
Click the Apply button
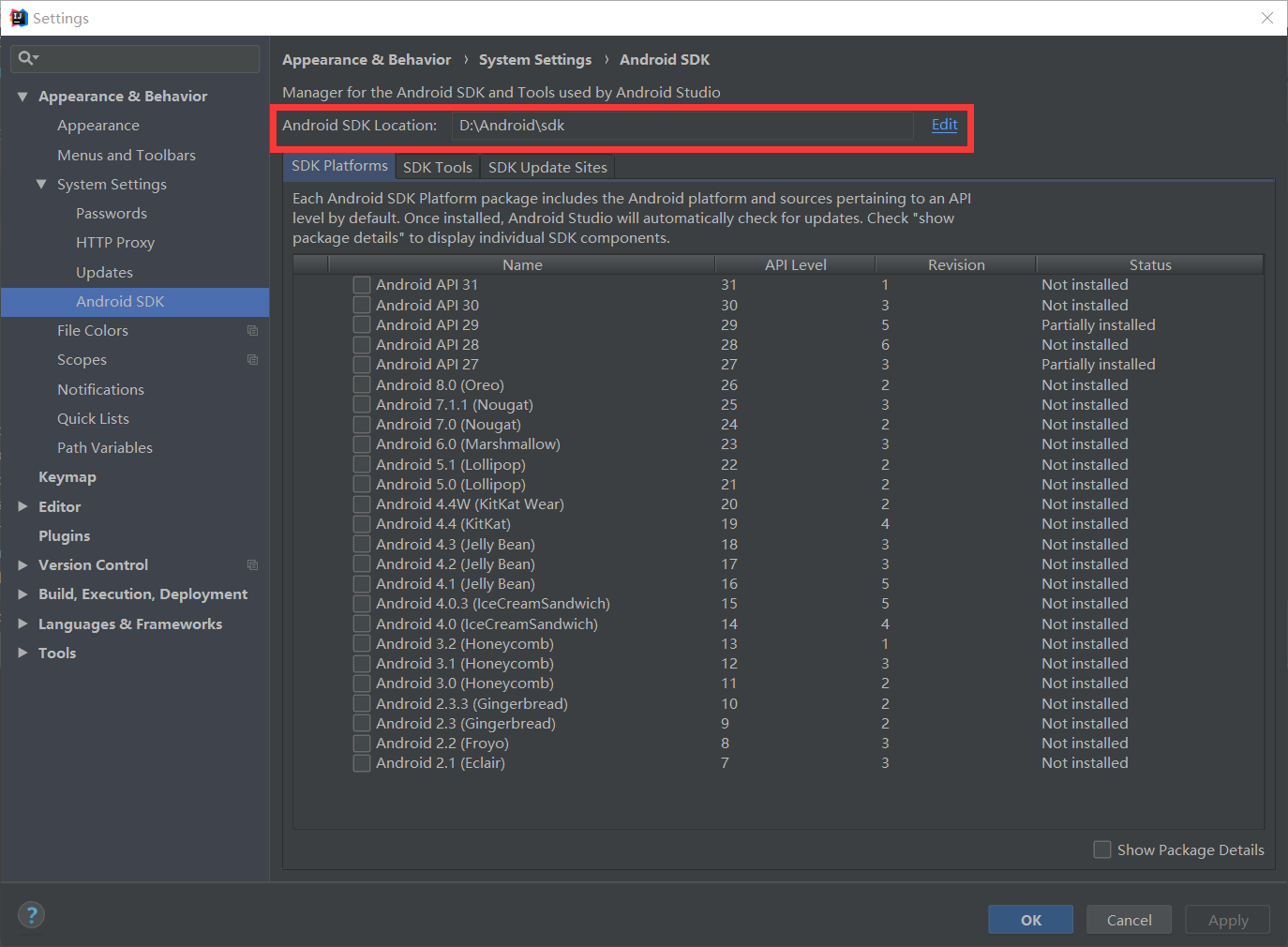(1227, 920)
